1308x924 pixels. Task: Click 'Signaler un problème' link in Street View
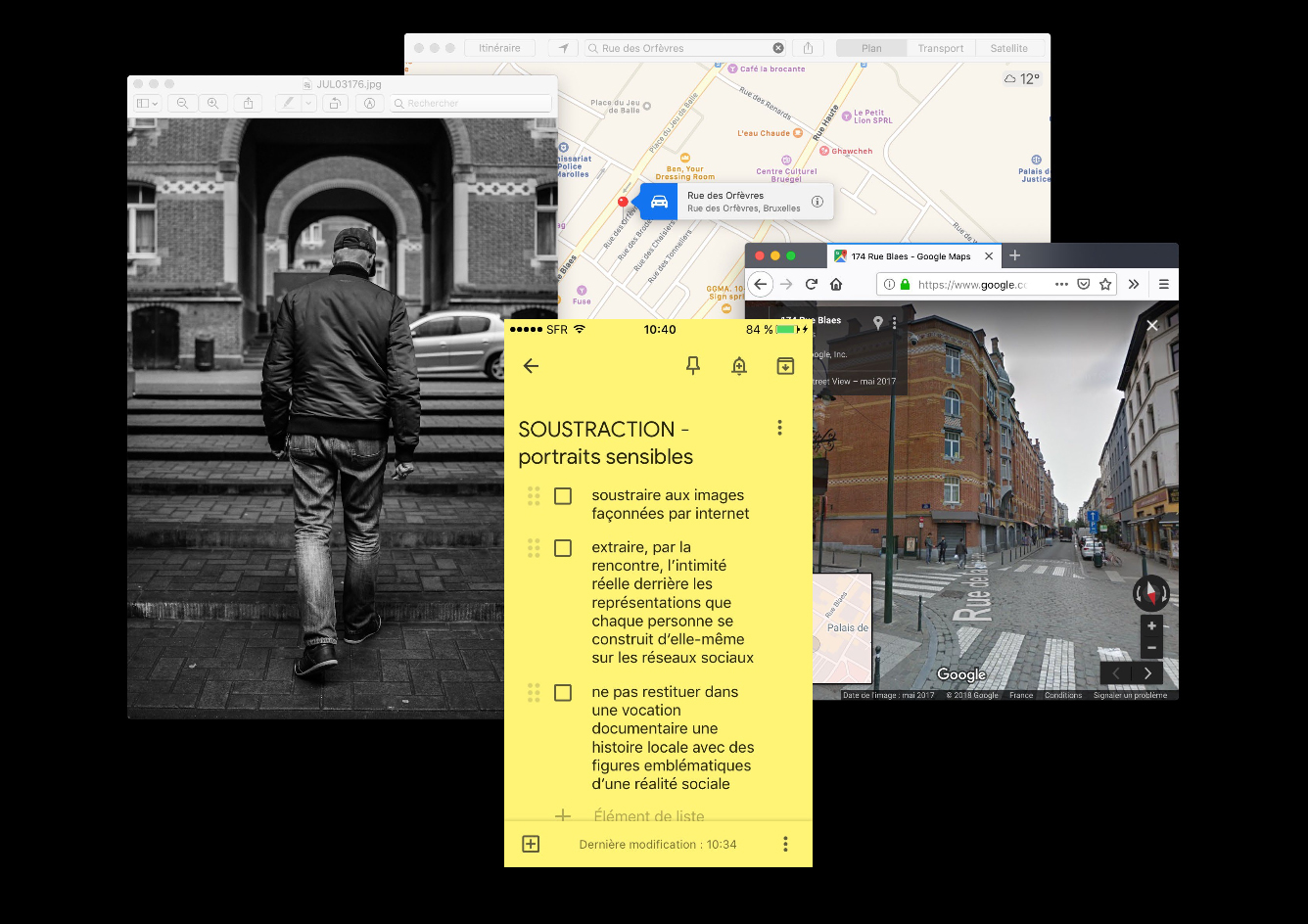tap(1130, 695)
